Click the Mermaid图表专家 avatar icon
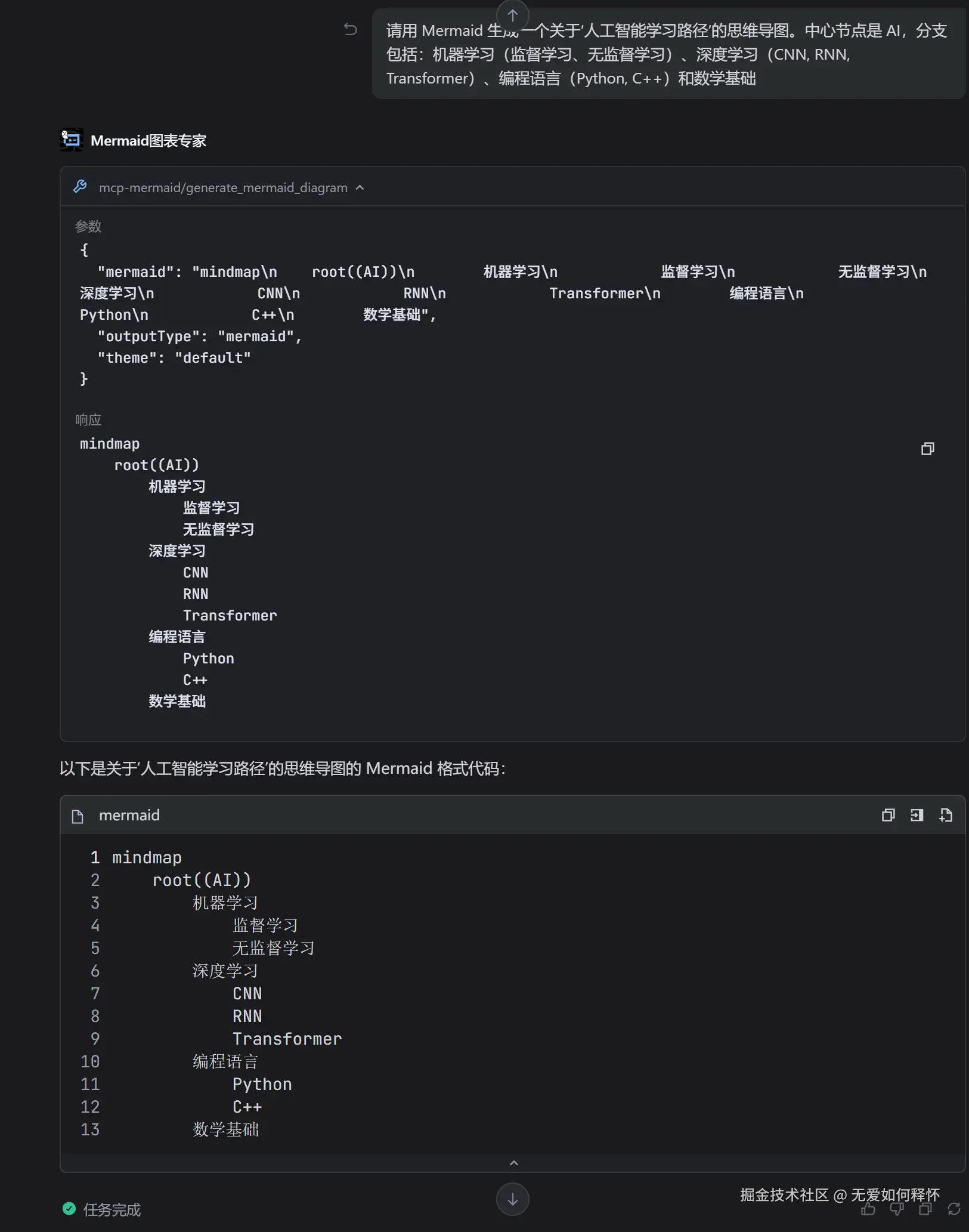The height and width of the screenshot is (1232, 969). pos(72,140)
